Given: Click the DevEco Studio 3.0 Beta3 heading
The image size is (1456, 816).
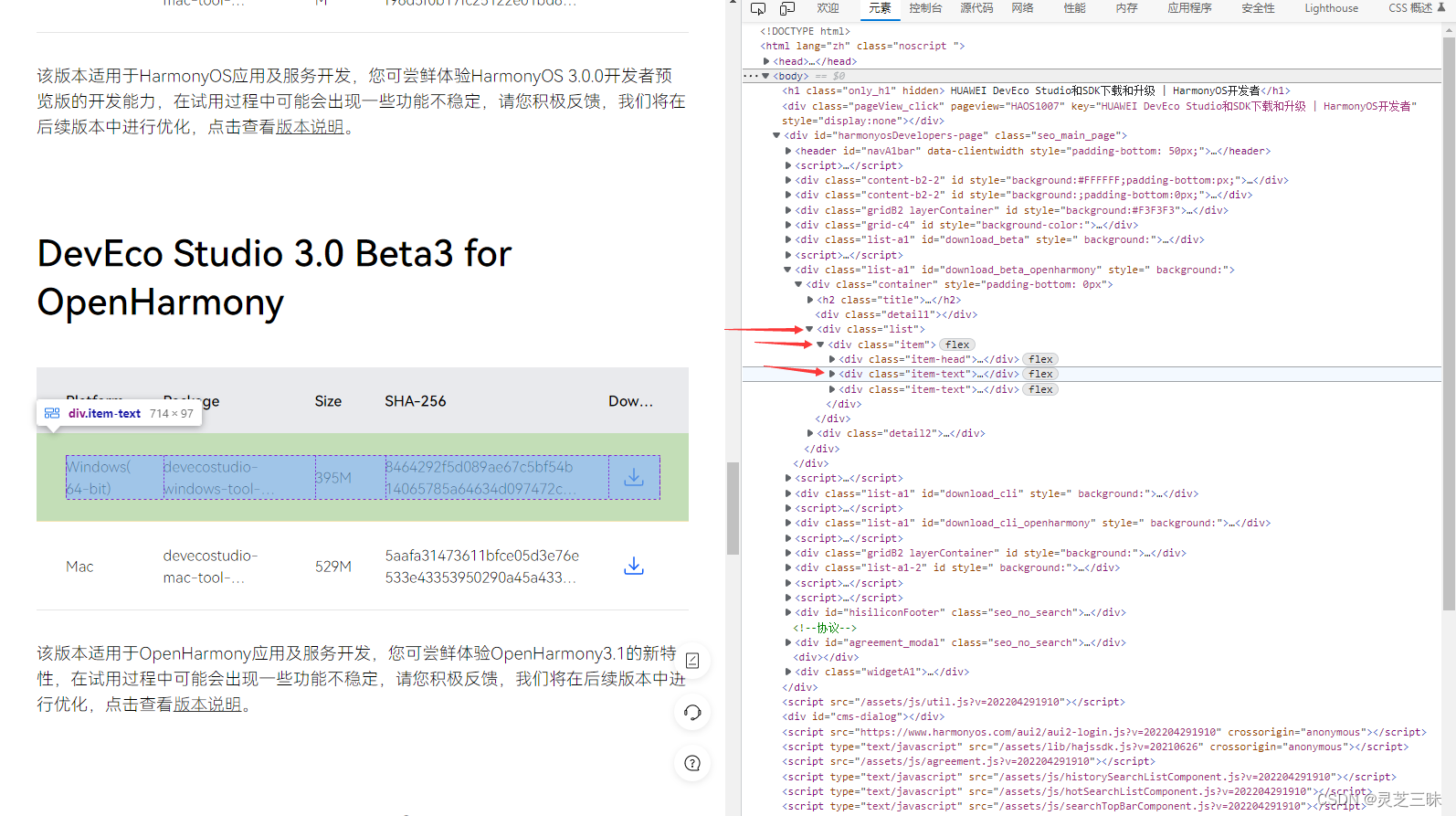Looking at the screenshot, I should [x=274, y=278].
